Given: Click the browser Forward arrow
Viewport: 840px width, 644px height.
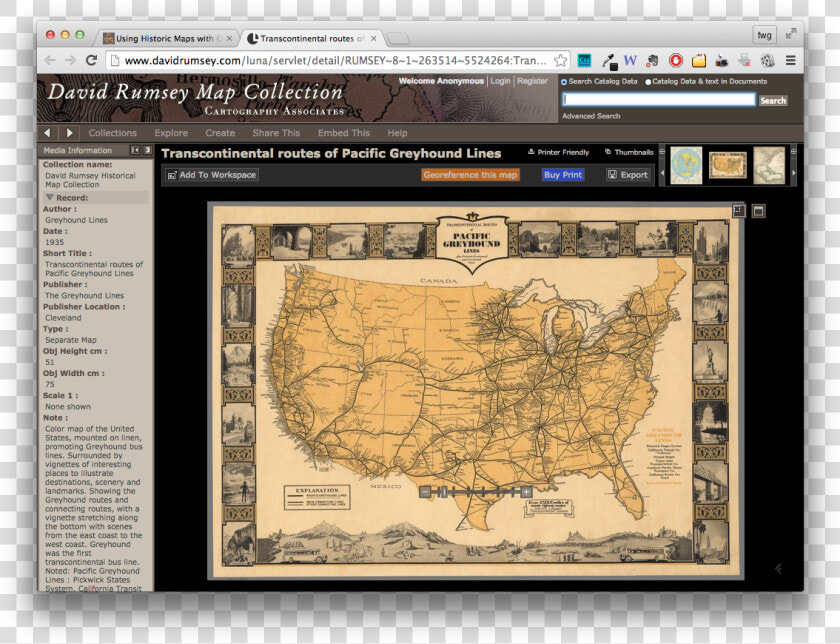Looking at the screenshot, I should 70,61.
